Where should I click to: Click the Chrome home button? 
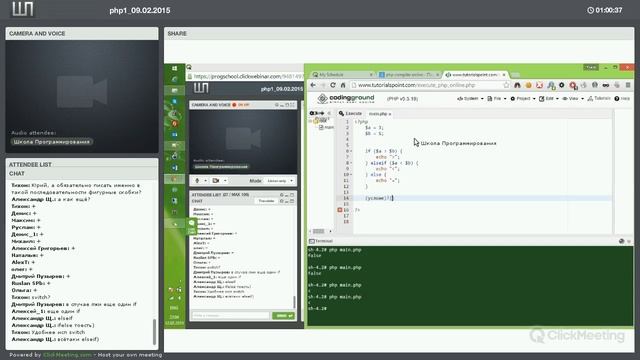pos(343,85)
